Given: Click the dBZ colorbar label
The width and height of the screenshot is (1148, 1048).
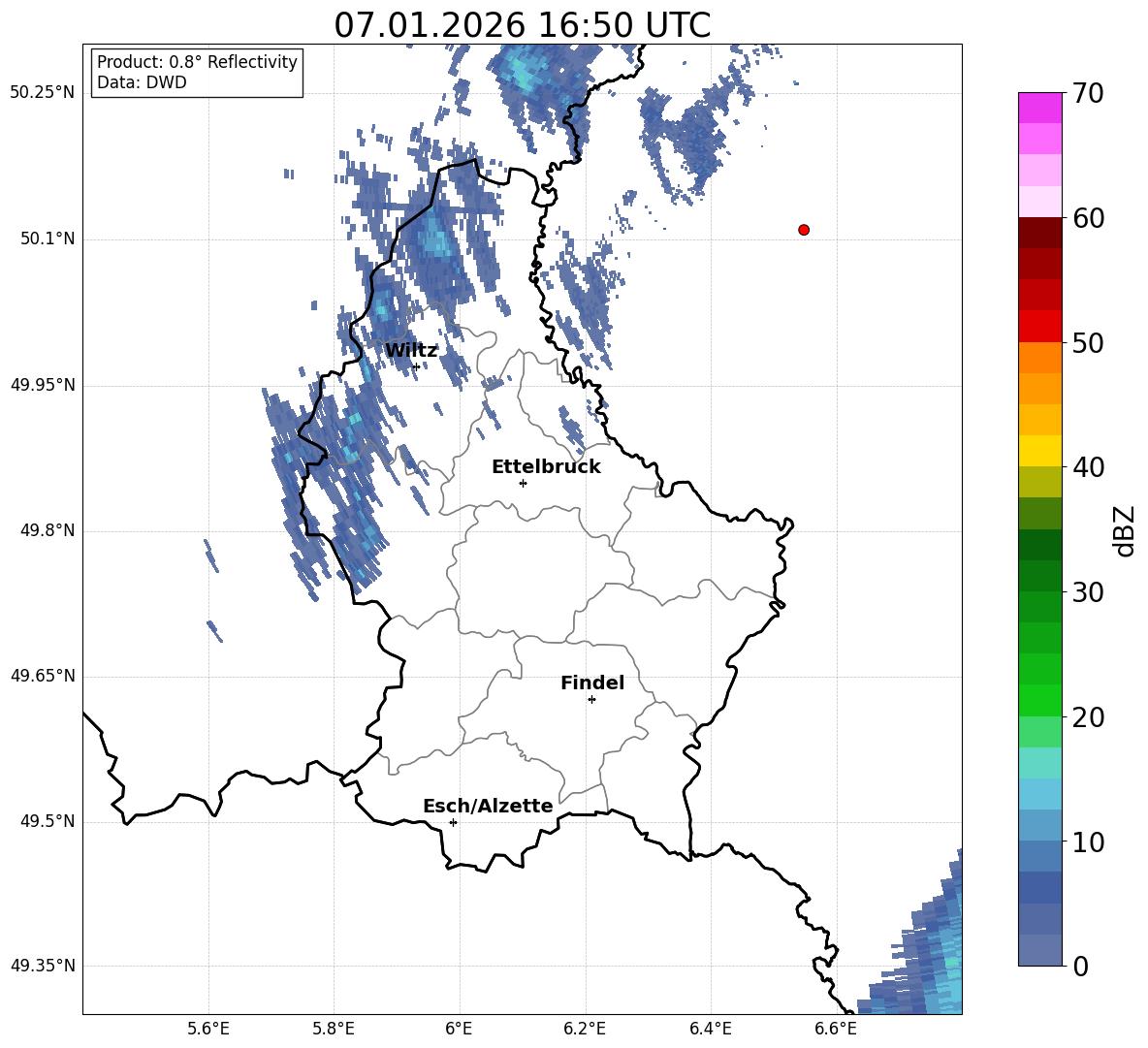Looking at the screenshot, I should tap(1124, 530).
